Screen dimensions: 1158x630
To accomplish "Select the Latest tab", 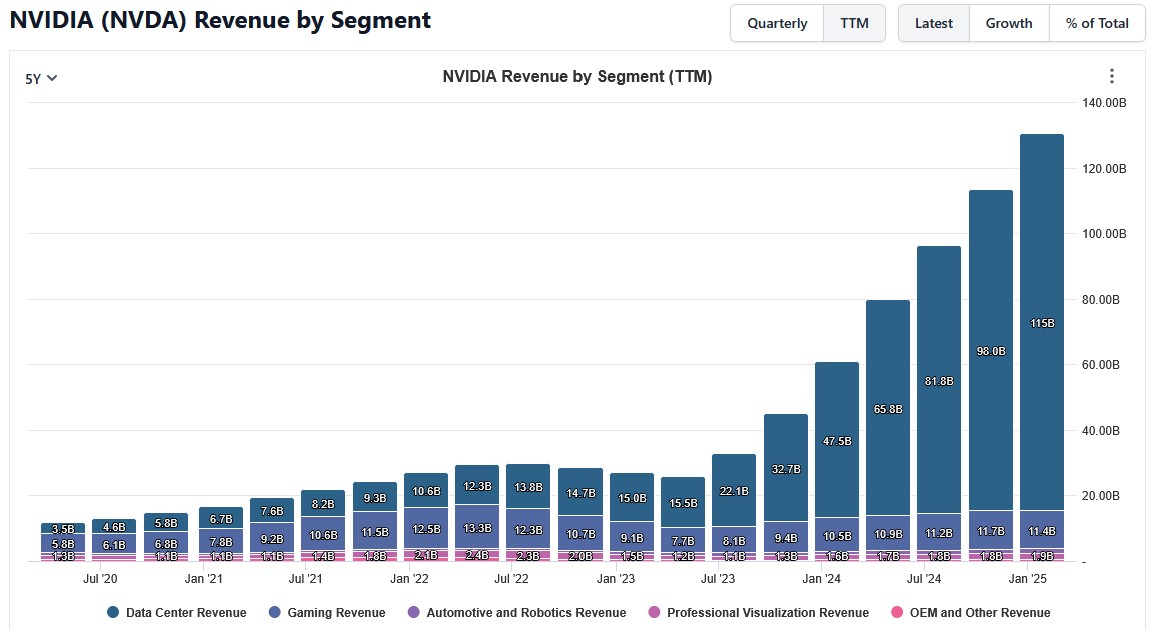I will click(x=933, y=23).
